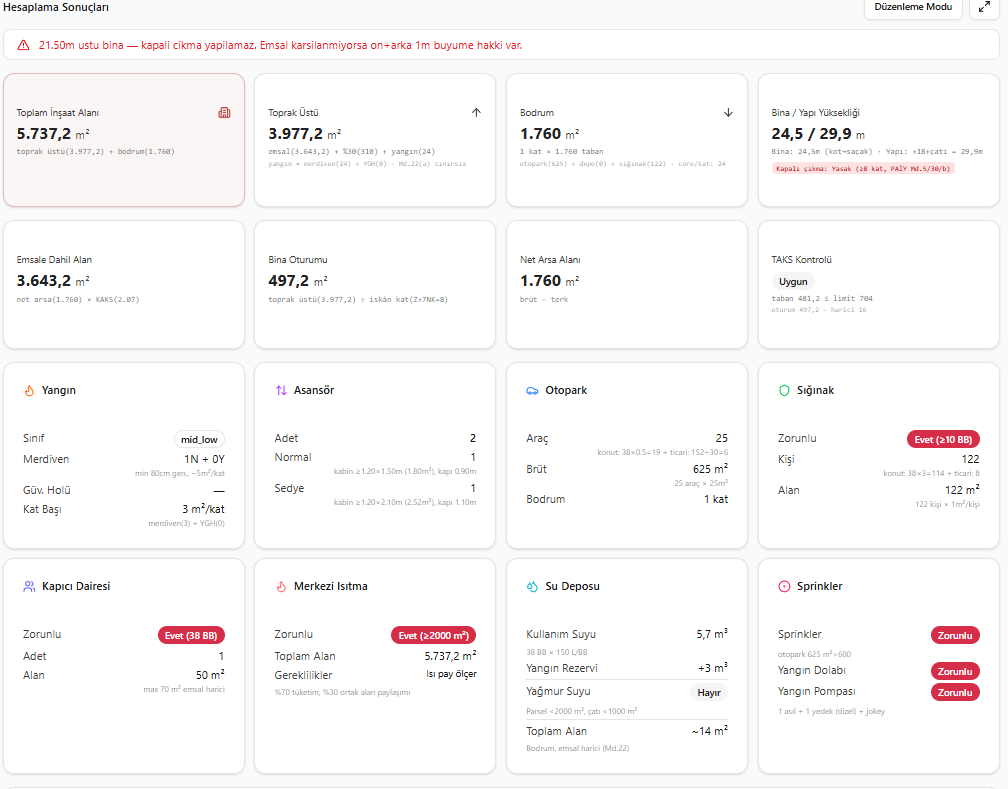Click the TAKS Kontrolü card title
Screen dimensions: 1008x789
point(802,260)
